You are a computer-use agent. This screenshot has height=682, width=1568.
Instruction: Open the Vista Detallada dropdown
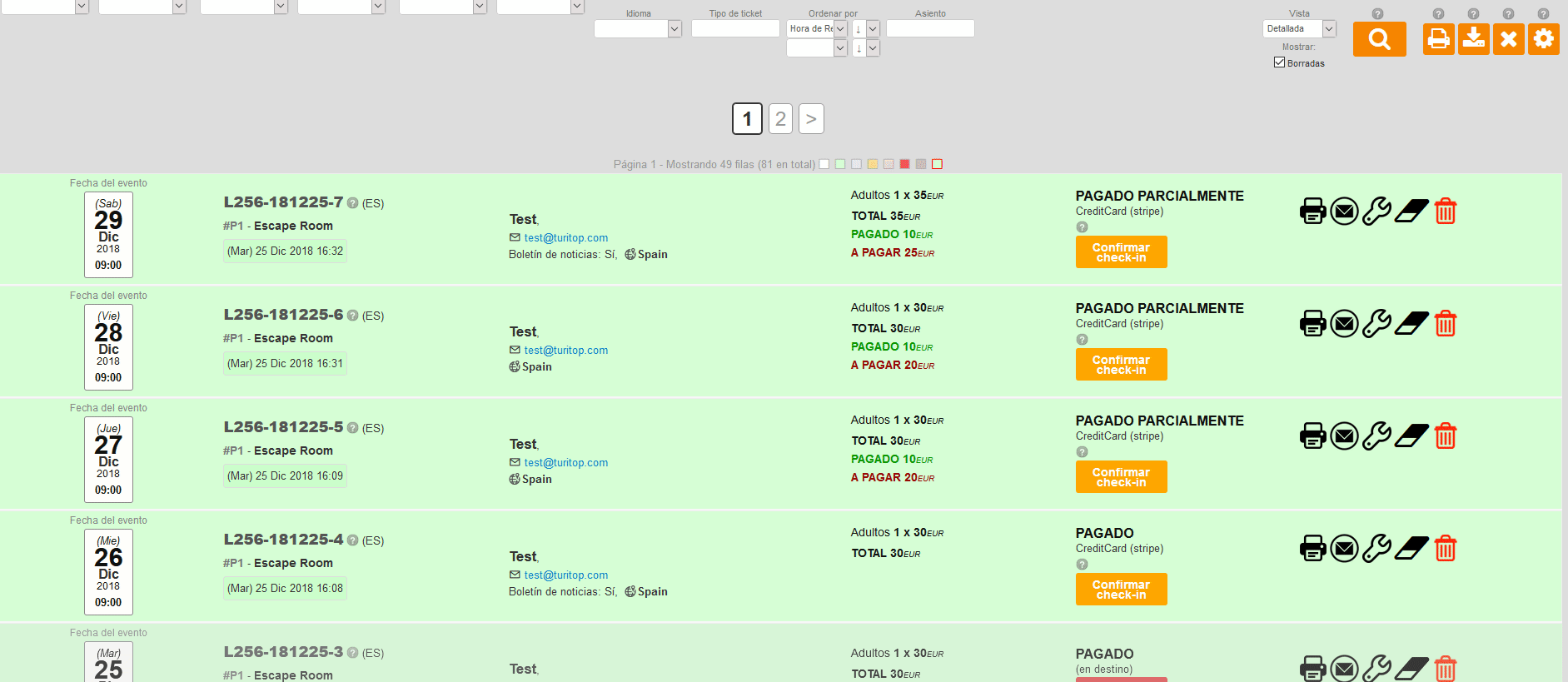(1298, 29)
